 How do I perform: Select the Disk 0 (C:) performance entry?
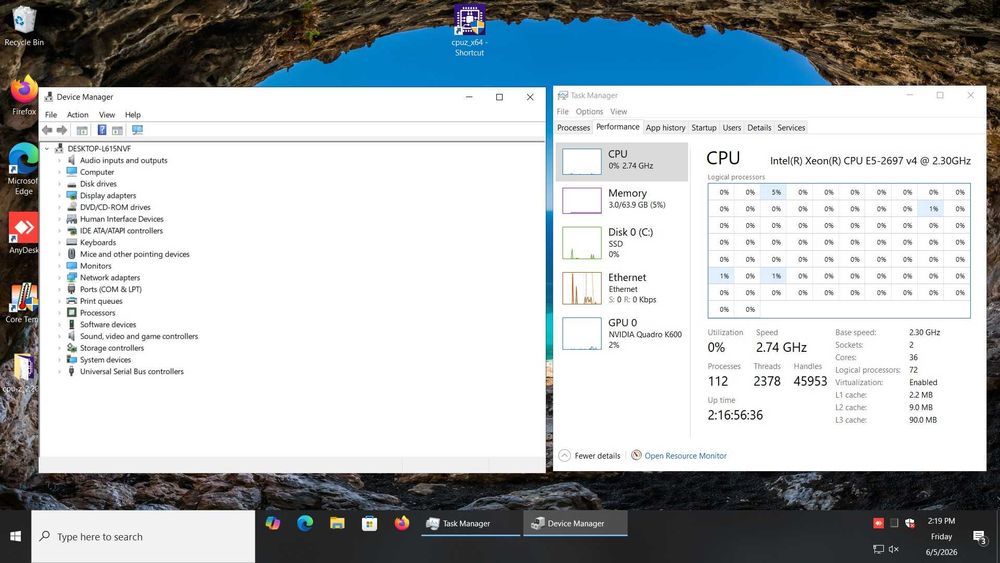[x=622, y=243]
